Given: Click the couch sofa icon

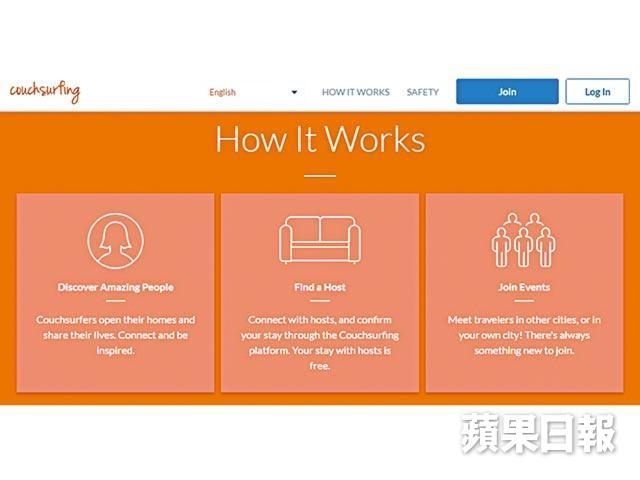Looking at the screenshot, I should (320, 240).
